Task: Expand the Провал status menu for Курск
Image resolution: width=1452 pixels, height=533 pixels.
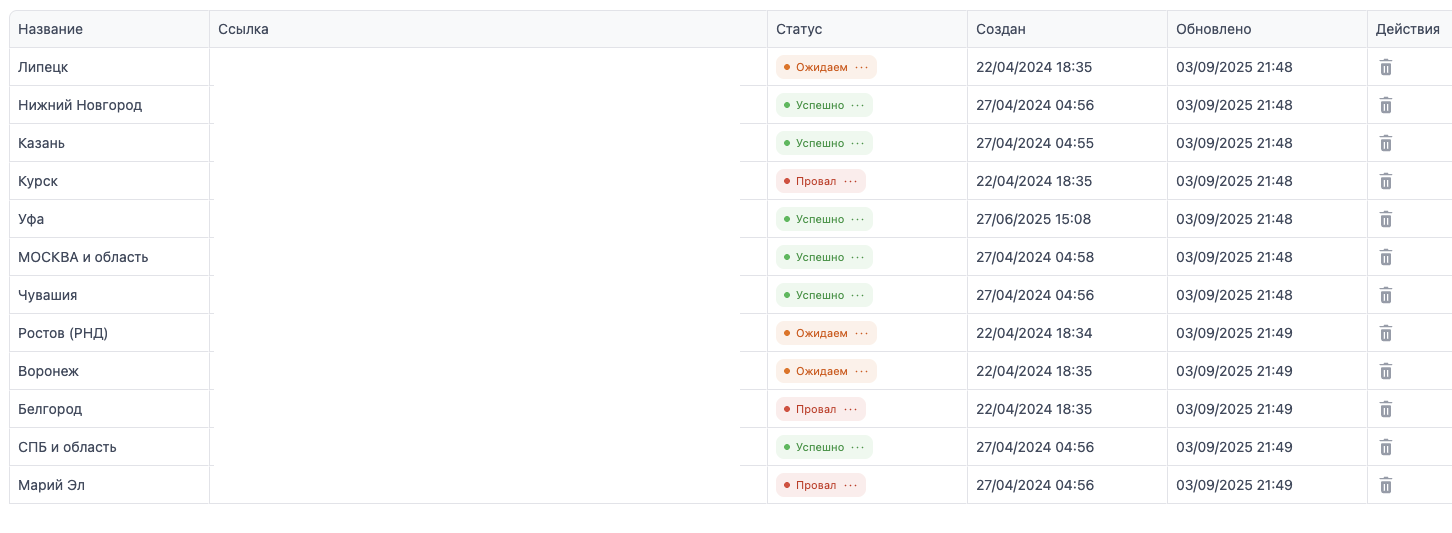Action: pos(850,181)
